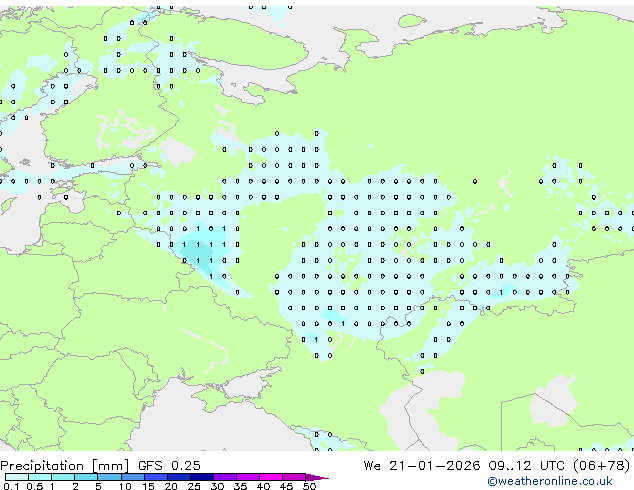Click the 20–25 mm dark blue swatch
The height and width of the screenshot is (490, 634).
(x=179, y=477)
